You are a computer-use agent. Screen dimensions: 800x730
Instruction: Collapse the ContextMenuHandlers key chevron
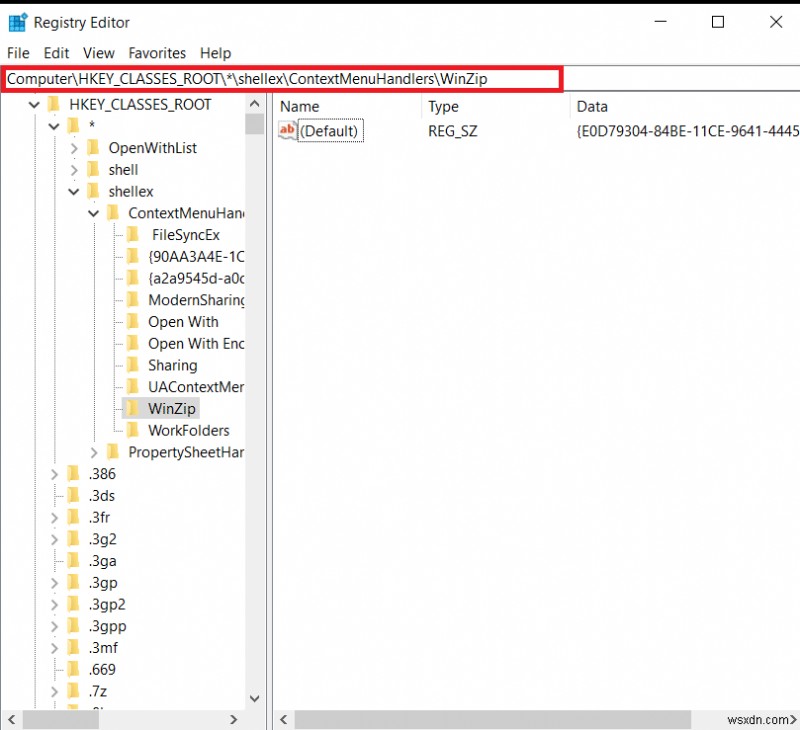93,213
